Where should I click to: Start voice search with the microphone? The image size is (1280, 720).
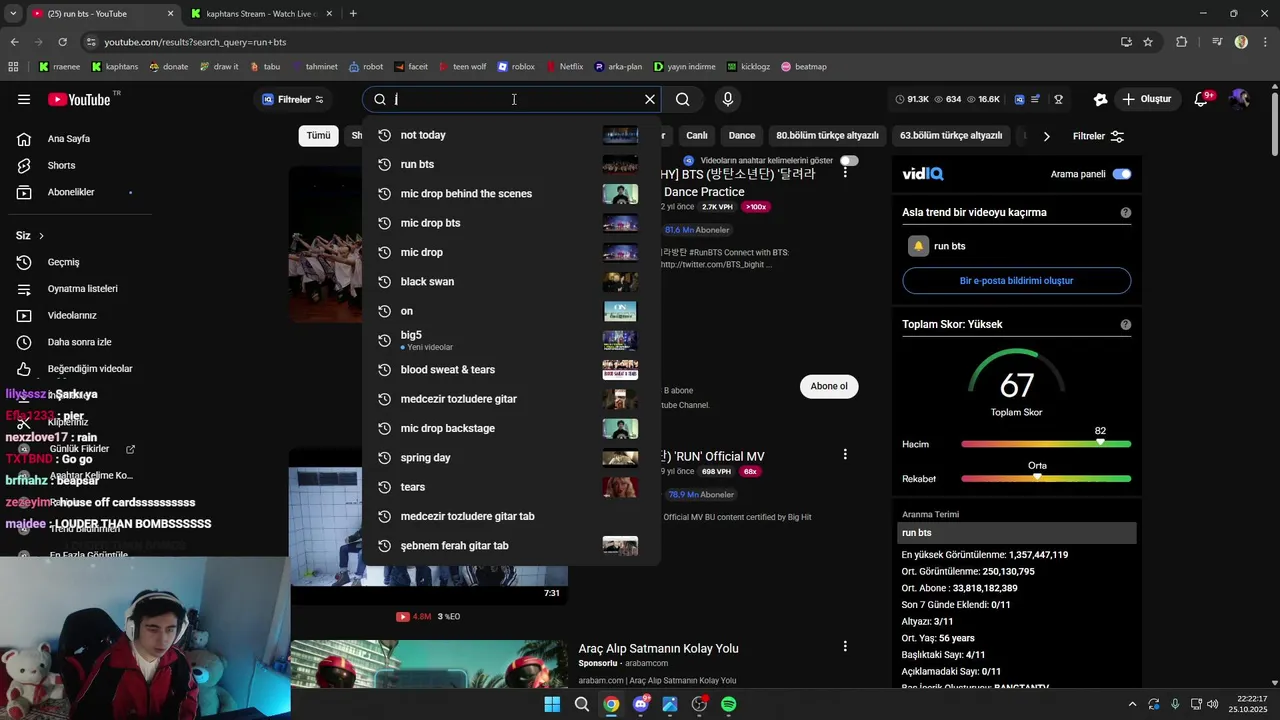(728, 99)
